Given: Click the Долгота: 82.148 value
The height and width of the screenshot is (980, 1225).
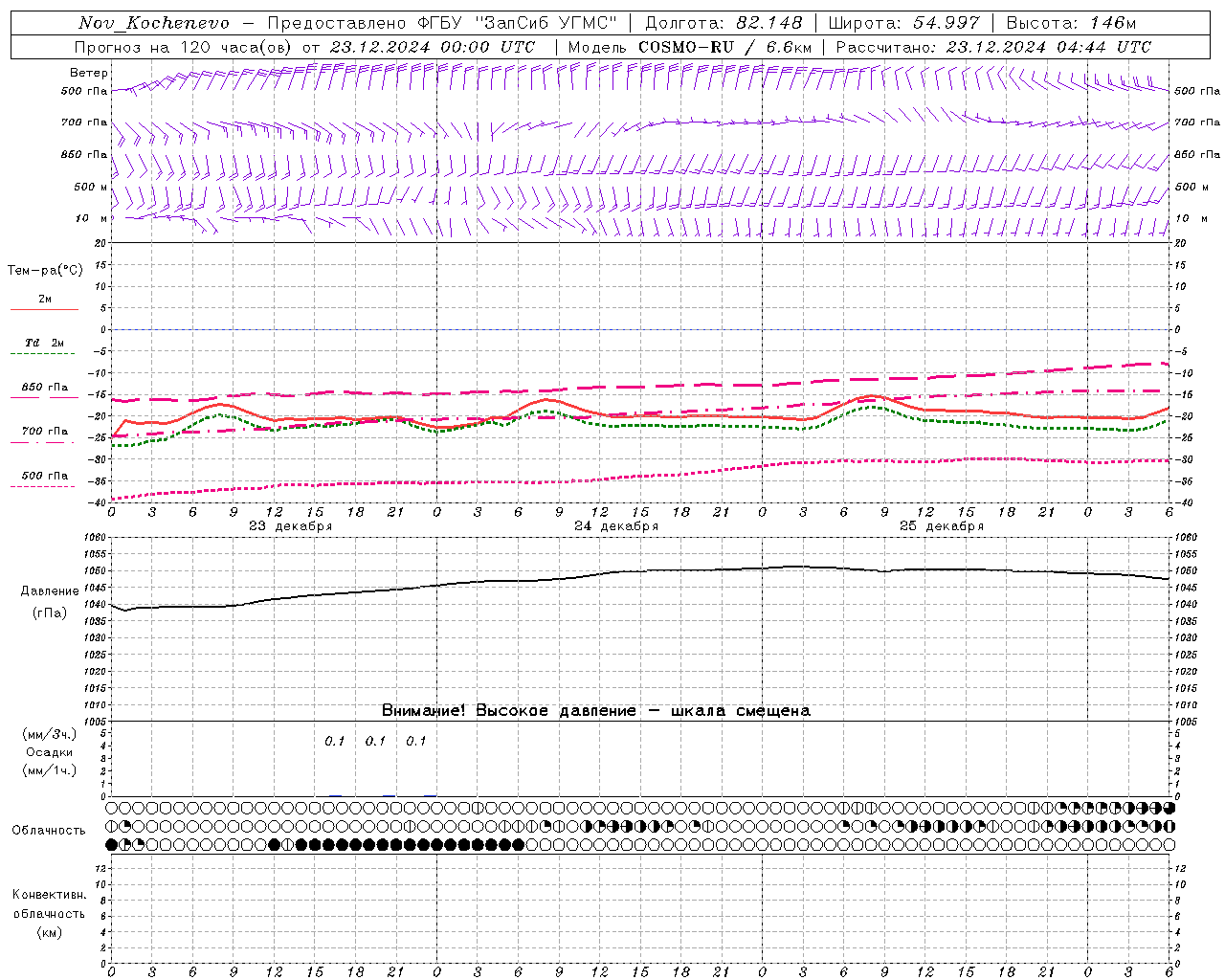Looking at the screenshot, I should [x=724, y=23].
